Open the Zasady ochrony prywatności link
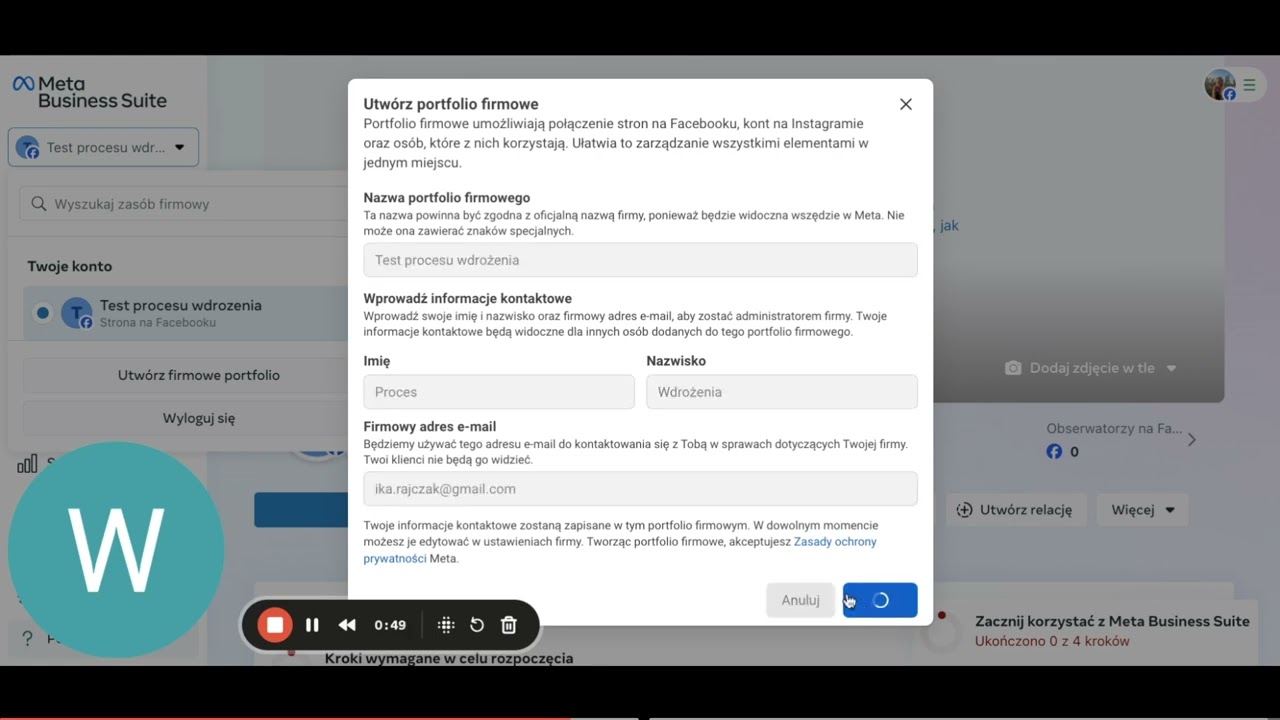 pyautogui.click(x=620, y=550)
